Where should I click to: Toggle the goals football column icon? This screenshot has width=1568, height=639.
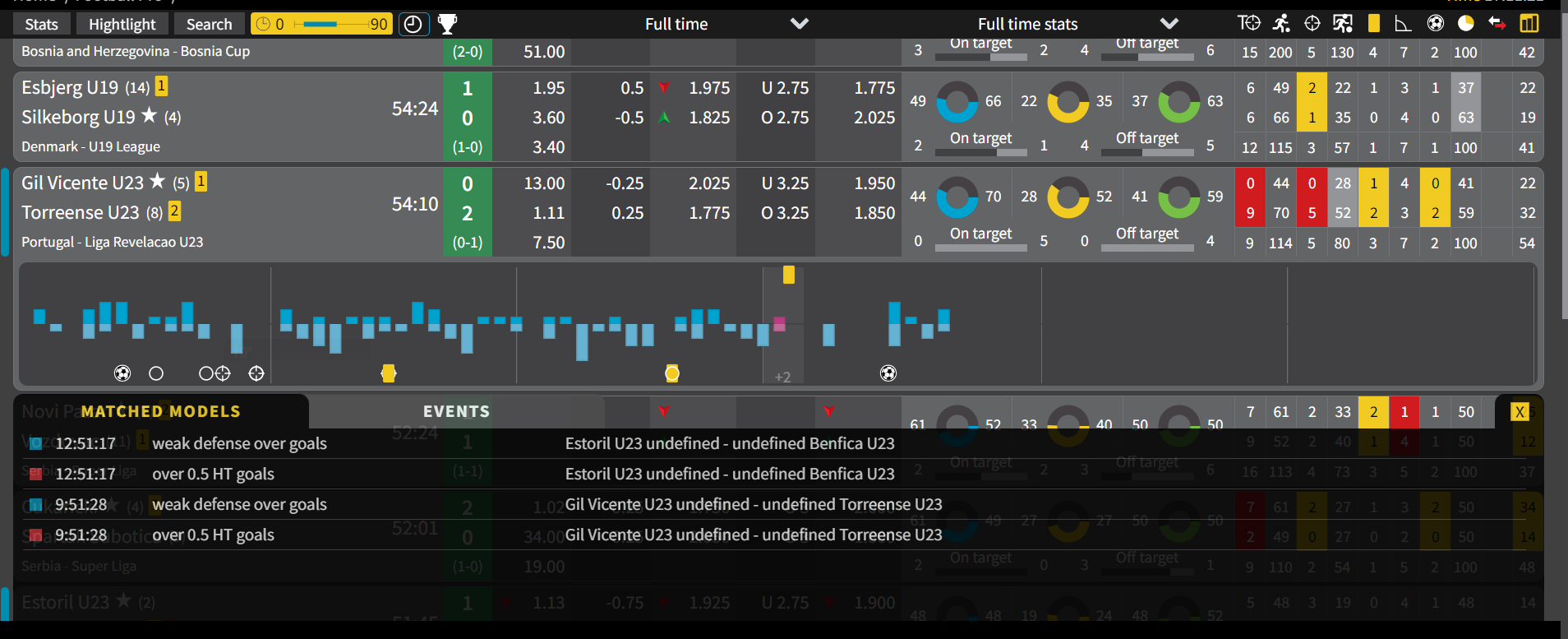coord(1436,23)
